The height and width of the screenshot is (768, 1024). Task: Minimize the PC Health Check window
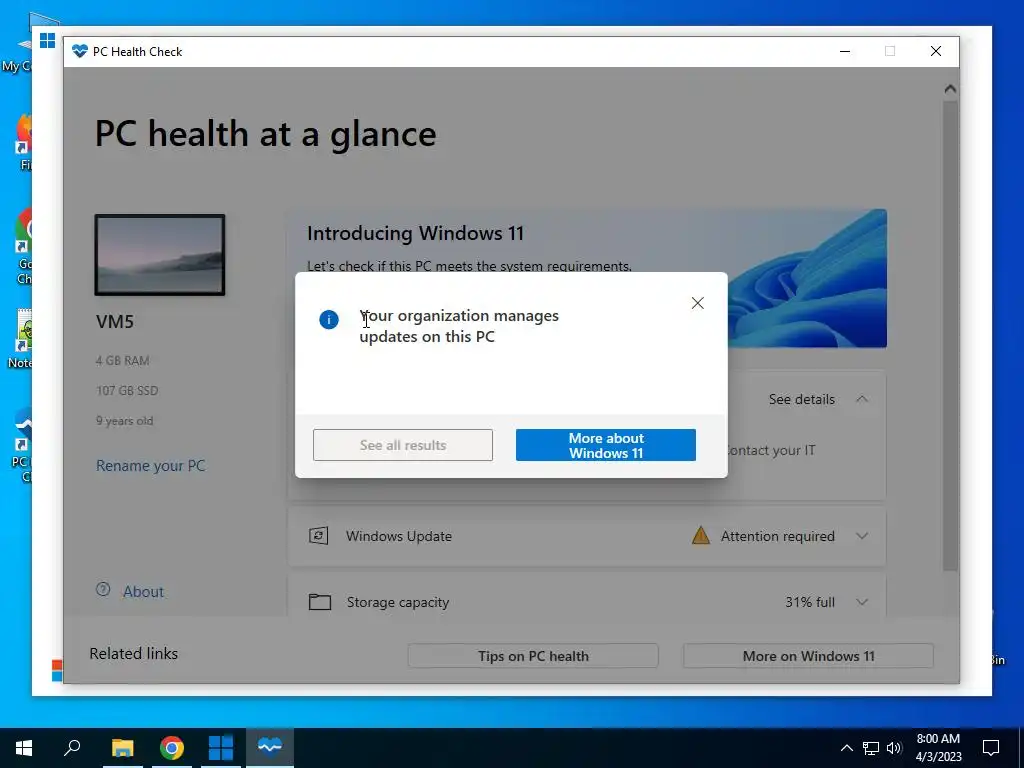tap(844, 52)
